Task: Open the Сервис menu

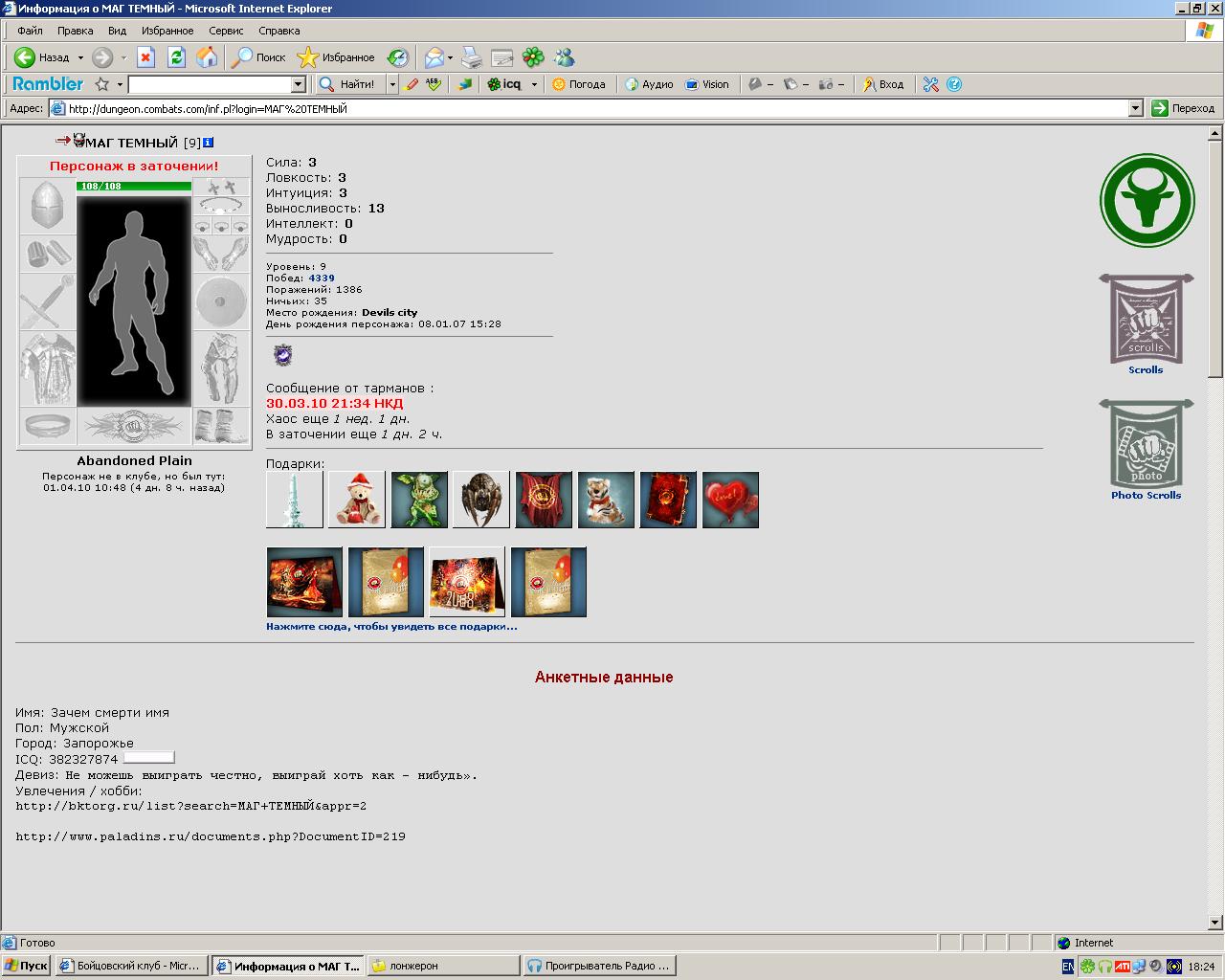Action: pos(227,31)
